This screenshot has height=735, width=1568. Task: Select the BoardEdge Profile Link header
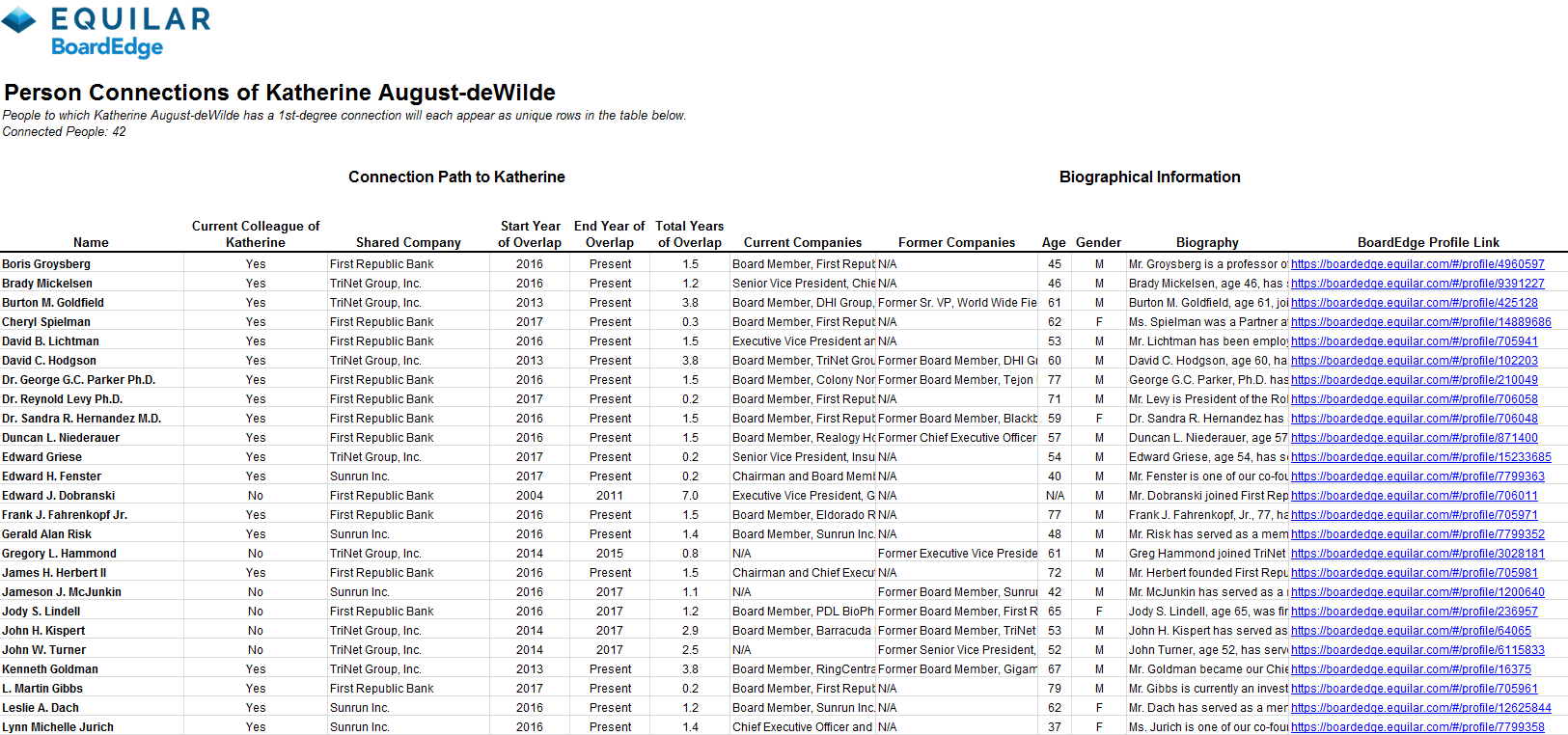(x=1428, y=243)
